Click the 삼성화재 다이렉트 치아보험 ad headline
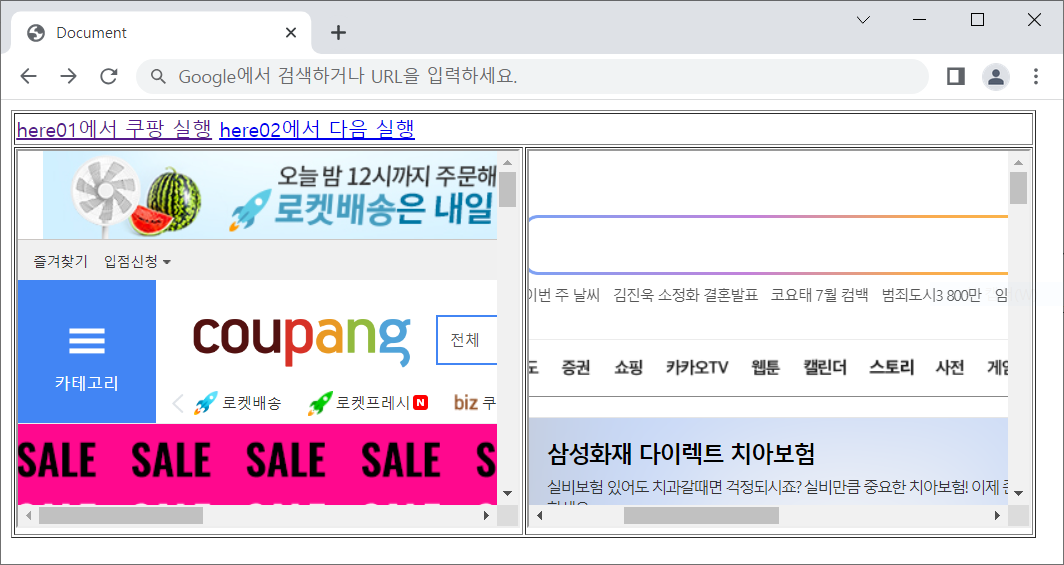This screenshot has width=1064, height=565. coord(681,454)
